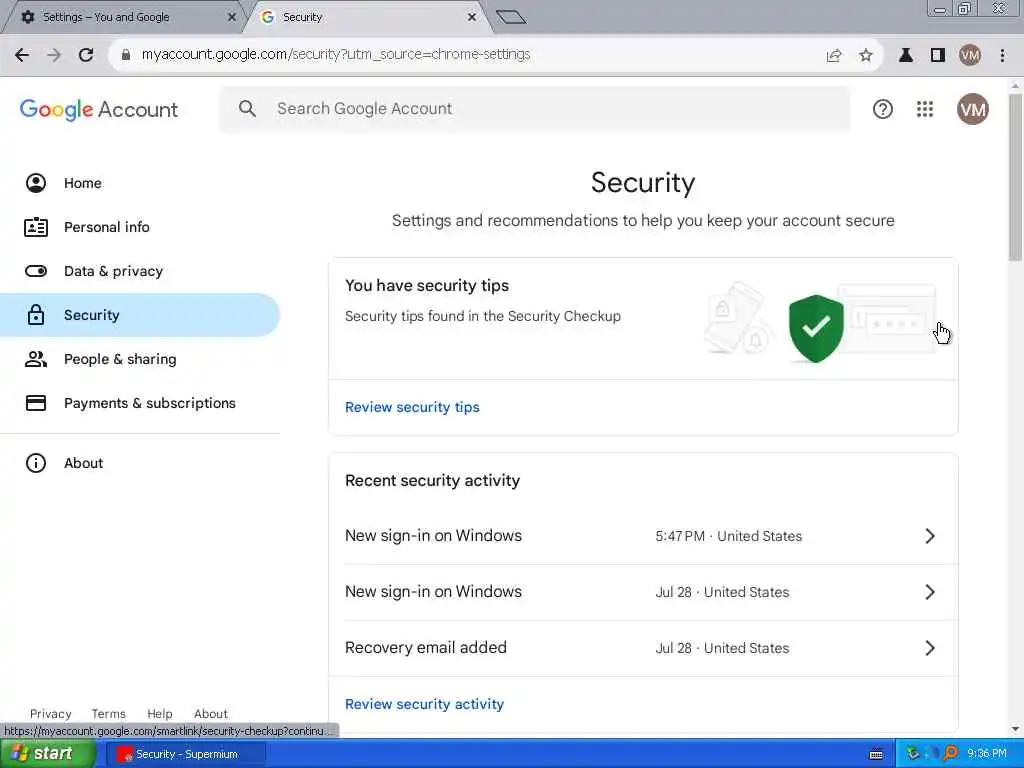
Task: Go back with the browser back arrow
Action: [22, 55]
